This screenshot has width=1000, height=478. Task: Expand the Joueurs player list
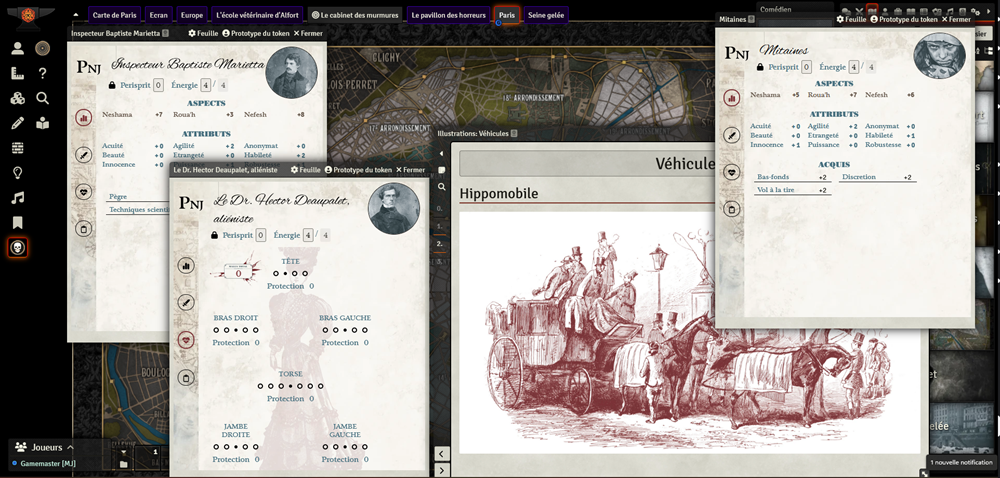pos(40,447)
